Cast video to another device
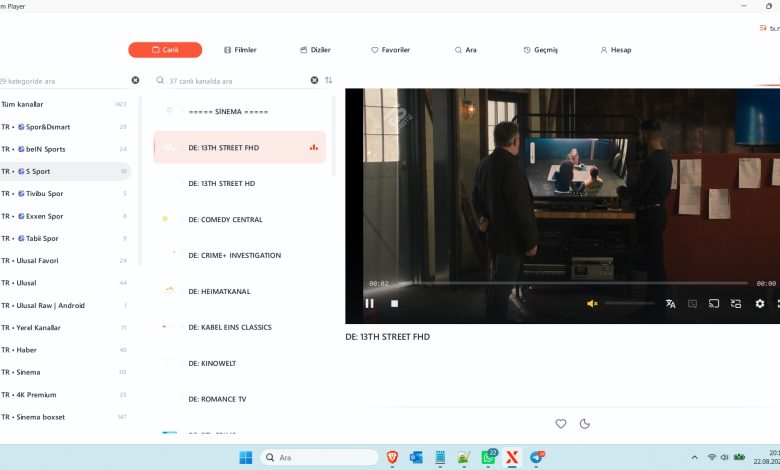The height and width of the screenshot is (470, 780). [714, 303]
